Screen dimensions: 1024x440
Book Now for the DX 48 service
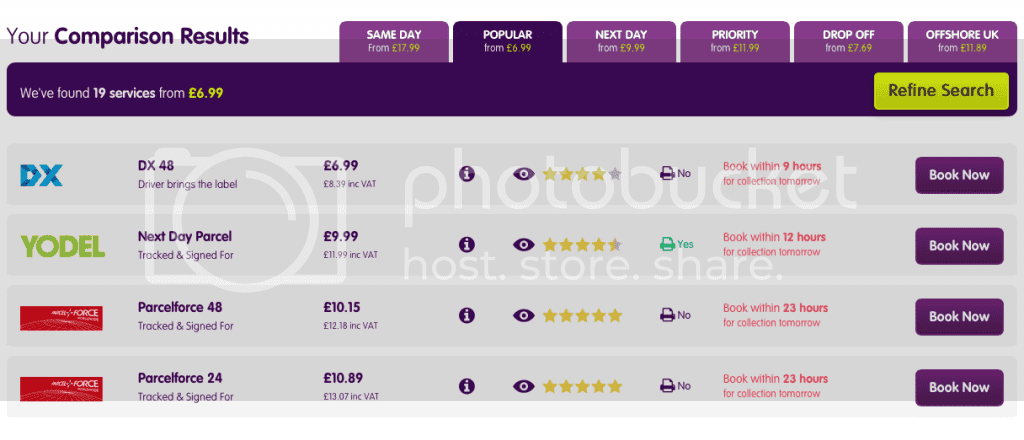(x=958, y=175)
